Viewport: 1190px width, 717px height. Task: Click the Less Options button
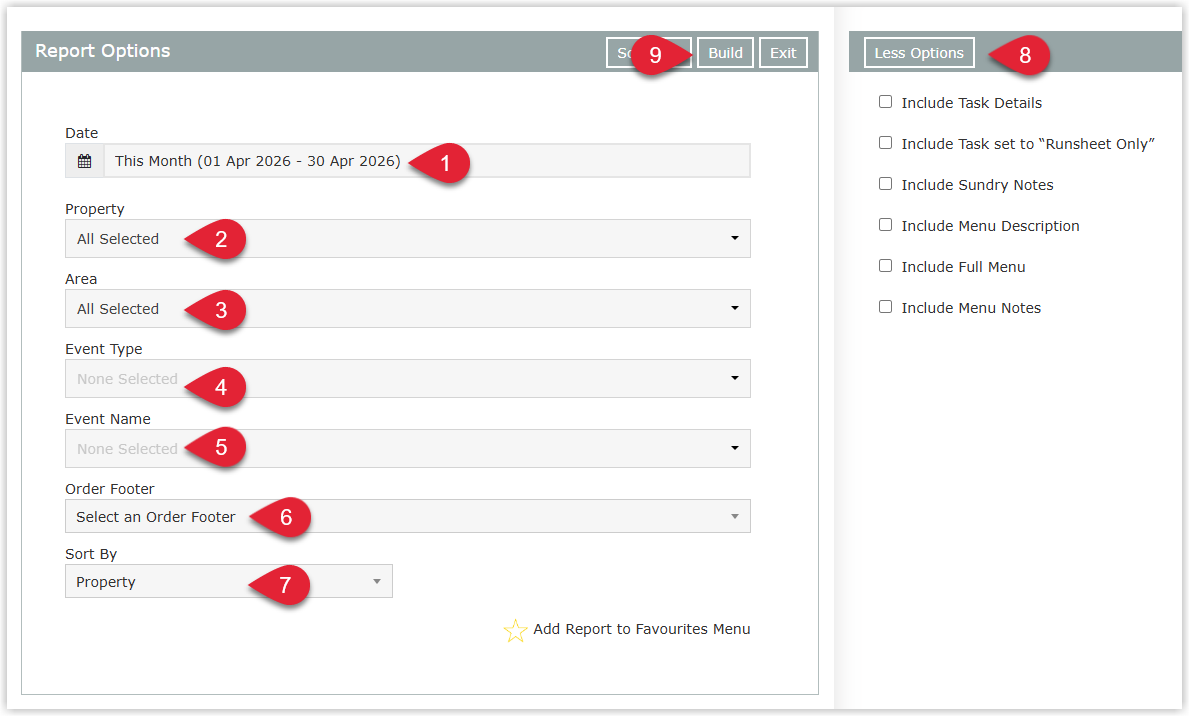[918, 53]
